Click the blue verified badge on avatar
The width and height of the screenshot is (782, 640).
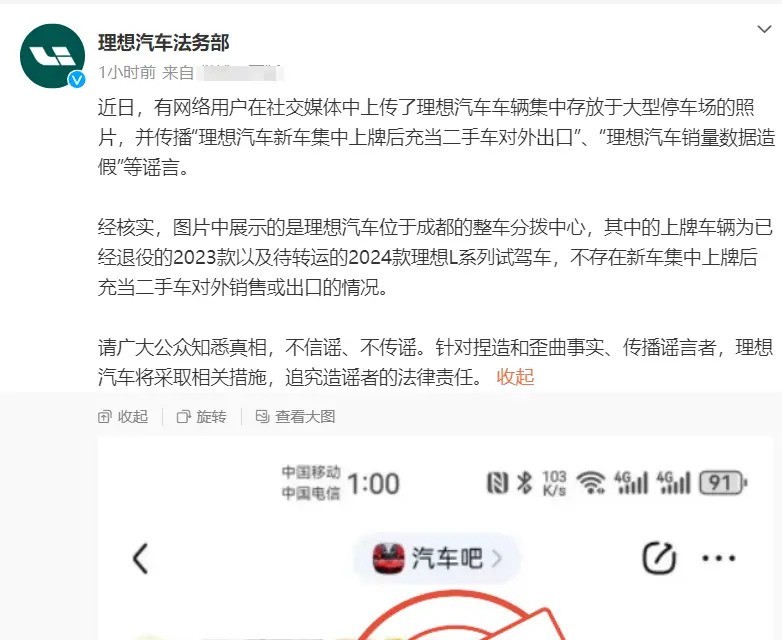point(76,79)
